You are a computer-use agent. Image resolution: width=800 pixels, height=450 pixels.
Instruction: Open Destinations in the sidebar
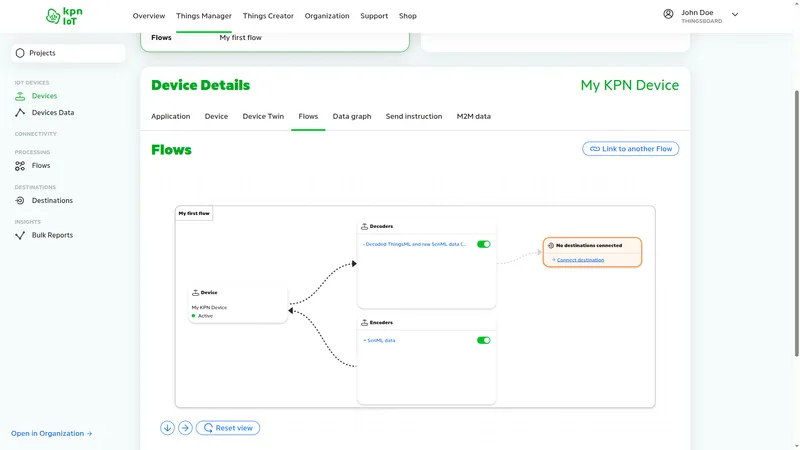point(52,201)
